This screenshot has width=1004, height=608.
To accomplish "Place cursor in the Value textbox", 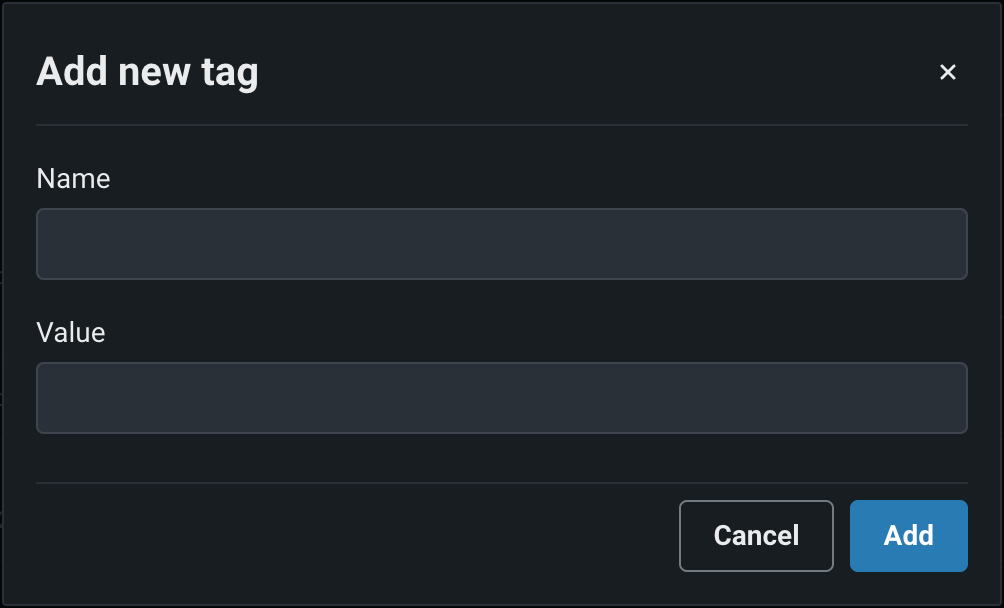I will 501,398.
